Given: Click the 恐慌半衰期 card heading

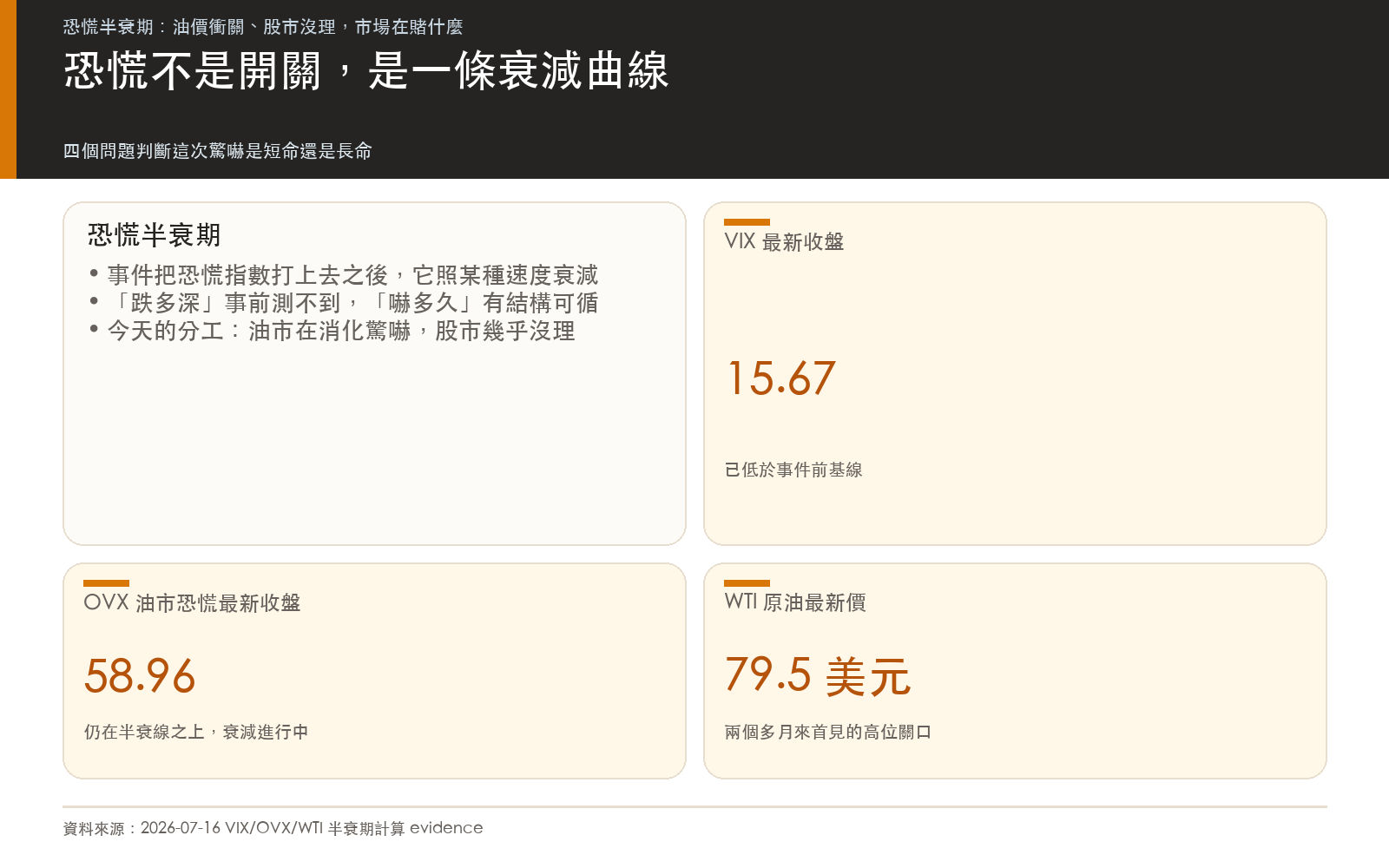Looking at the screenshot, I should [x=155, y=234].
